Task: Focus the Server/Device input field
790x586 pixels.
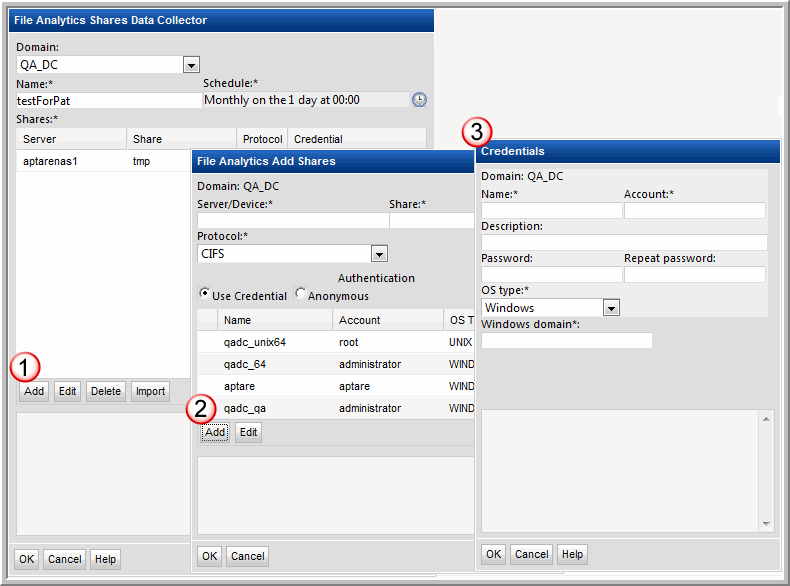Action: click(291, 220)
